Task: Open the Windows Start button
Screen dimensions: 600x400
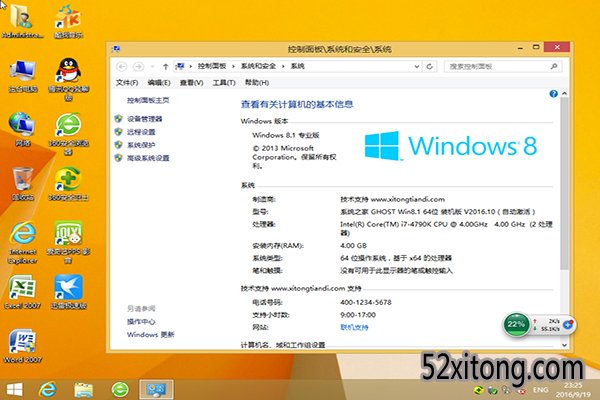Action: [15, 390]
